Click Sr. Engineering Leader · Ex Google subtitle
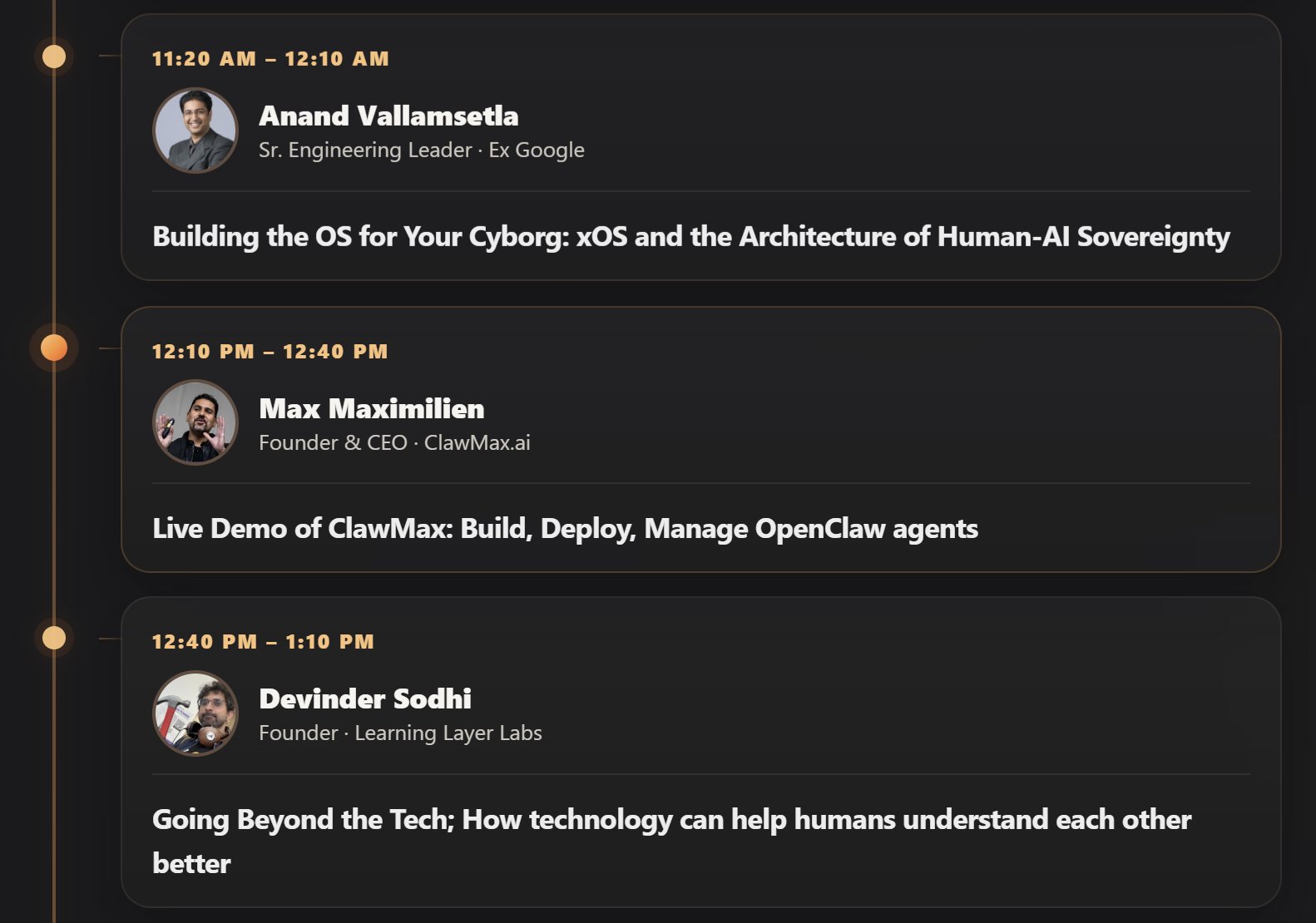1316x923 pixels. coord(422,150)
